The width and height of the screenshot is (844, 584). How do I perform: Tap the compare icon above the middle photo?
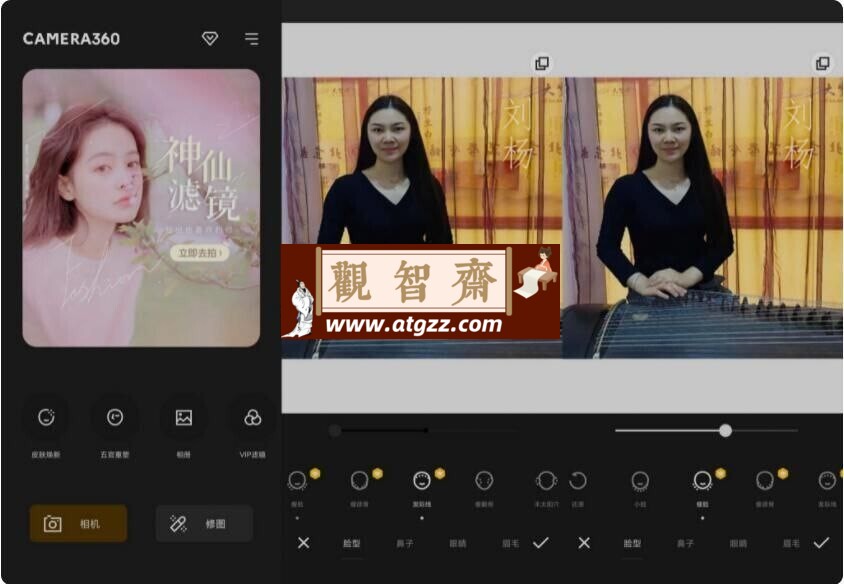click(x=542, y=63)
